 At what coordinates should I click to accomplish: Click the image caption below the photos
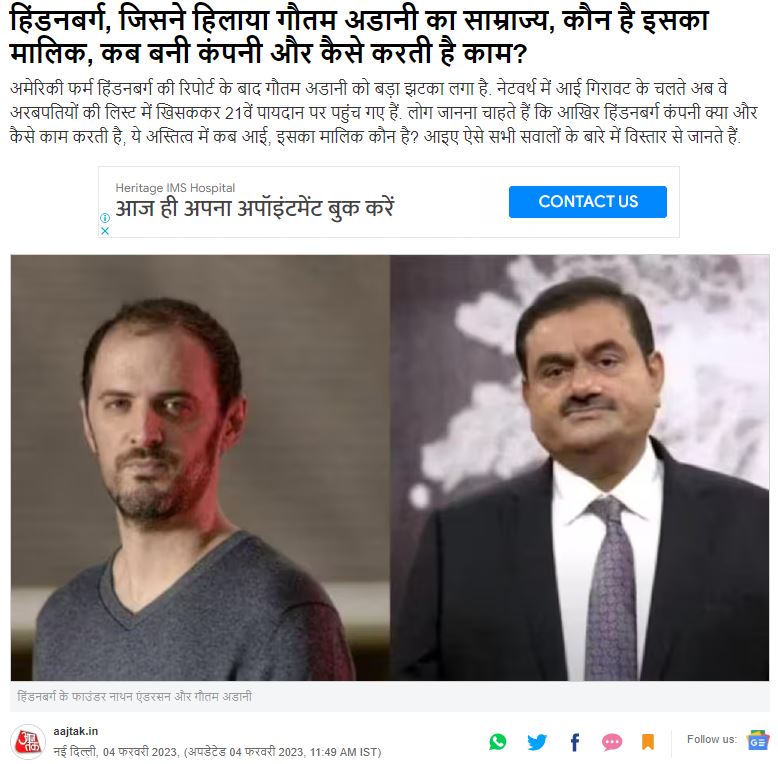coord(134,697)
